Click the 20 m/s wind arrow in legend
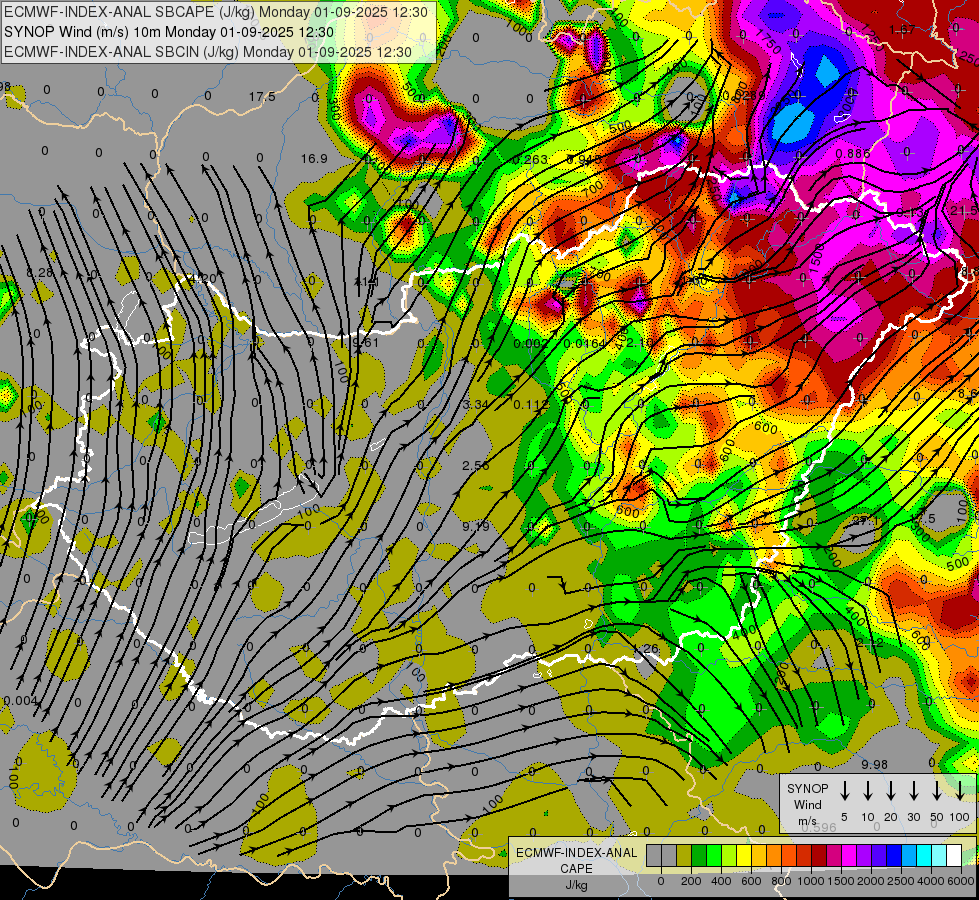This screenshot has width=979, height=900. point(891,791)
